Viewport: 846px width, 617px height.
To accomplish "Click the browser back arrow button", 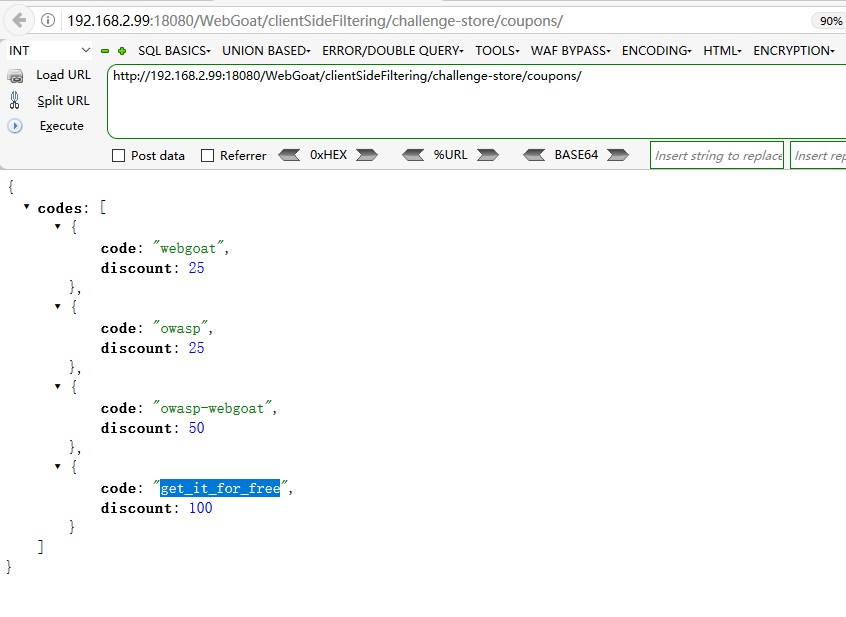I will click(19, 20).
